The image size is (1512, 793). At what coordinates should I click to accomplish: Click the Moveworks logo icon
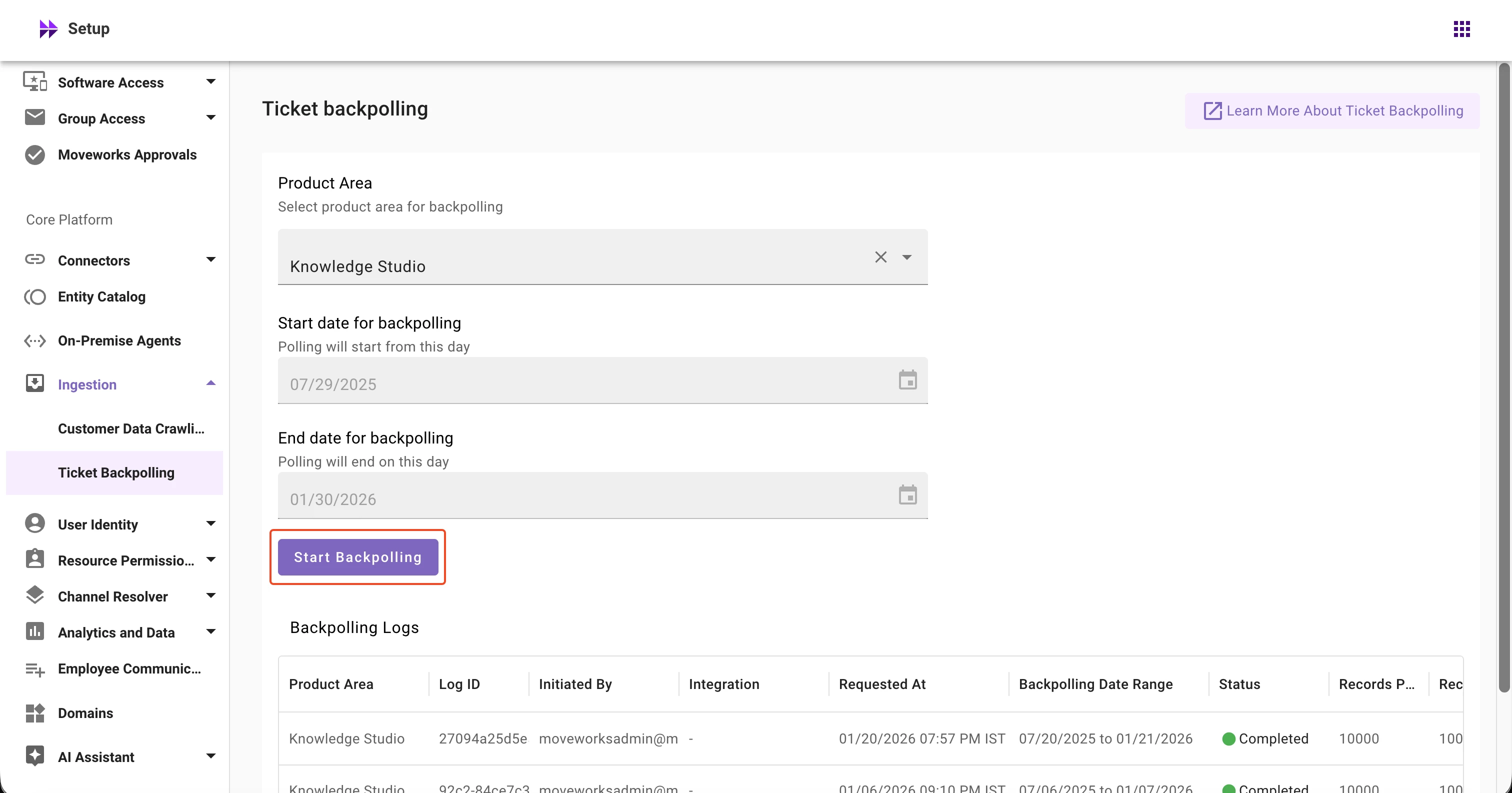48,29
